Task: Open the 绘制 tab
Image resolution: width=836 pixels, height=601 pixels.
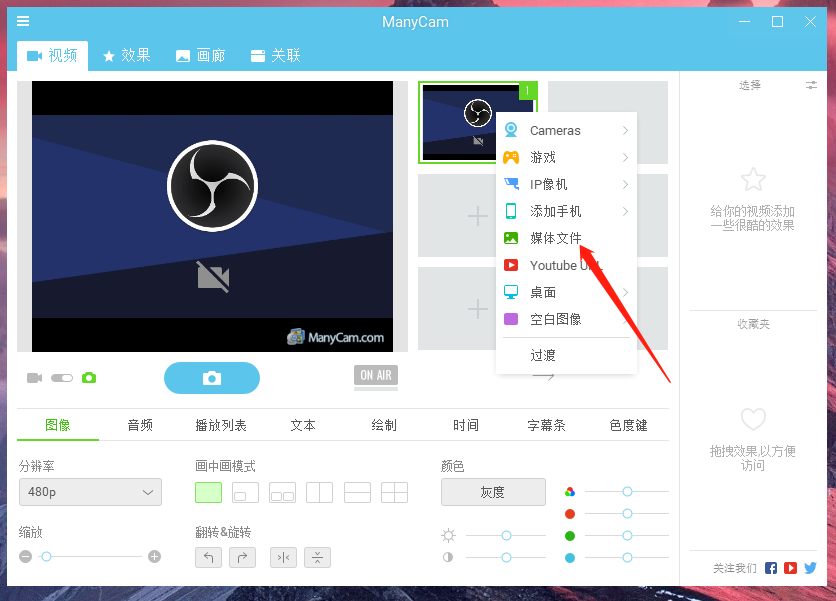Action: click(x=384, y=426)
